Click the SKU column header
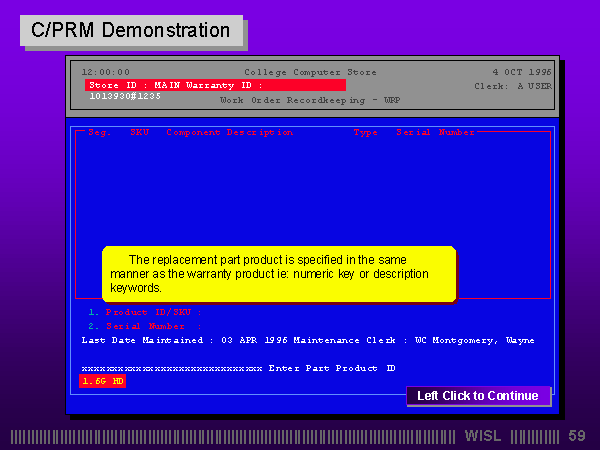Viewport: 600px width, 450px height. [138, 132]
